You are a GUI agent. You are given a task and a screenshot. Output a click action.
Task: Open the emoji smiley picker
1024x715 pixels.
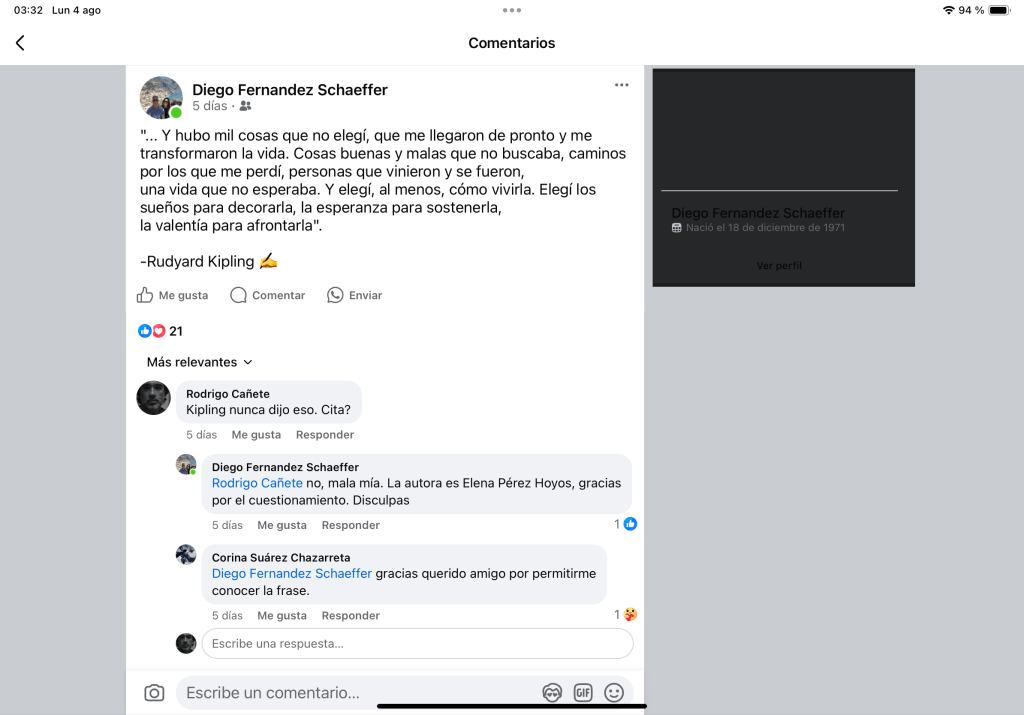point(614,693)
